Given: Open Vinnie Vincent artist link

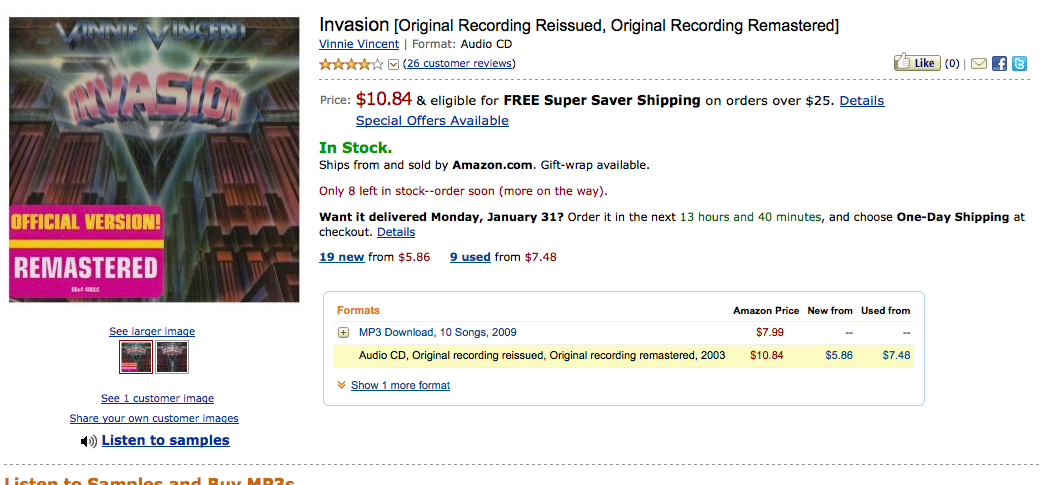Looking at the screenshot, I should 359,44.
